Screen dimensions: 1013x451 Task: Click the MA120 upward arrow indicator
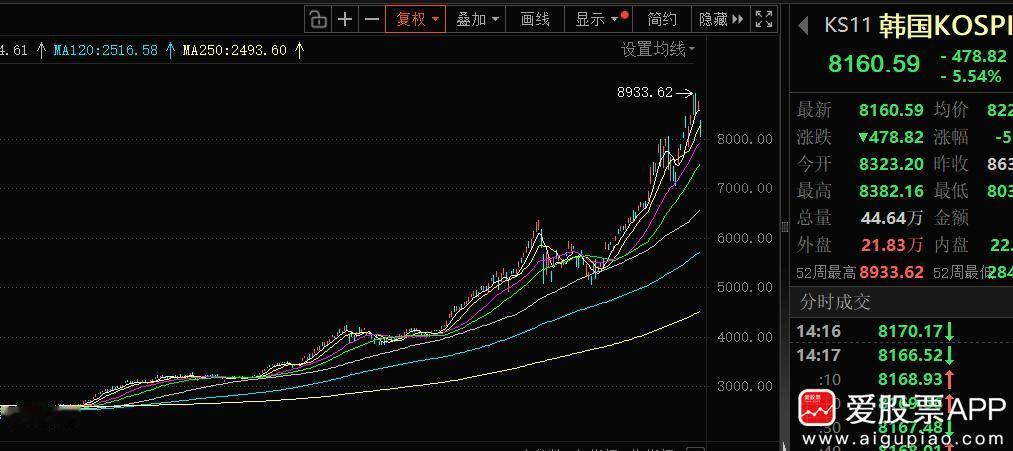[171, 50]
